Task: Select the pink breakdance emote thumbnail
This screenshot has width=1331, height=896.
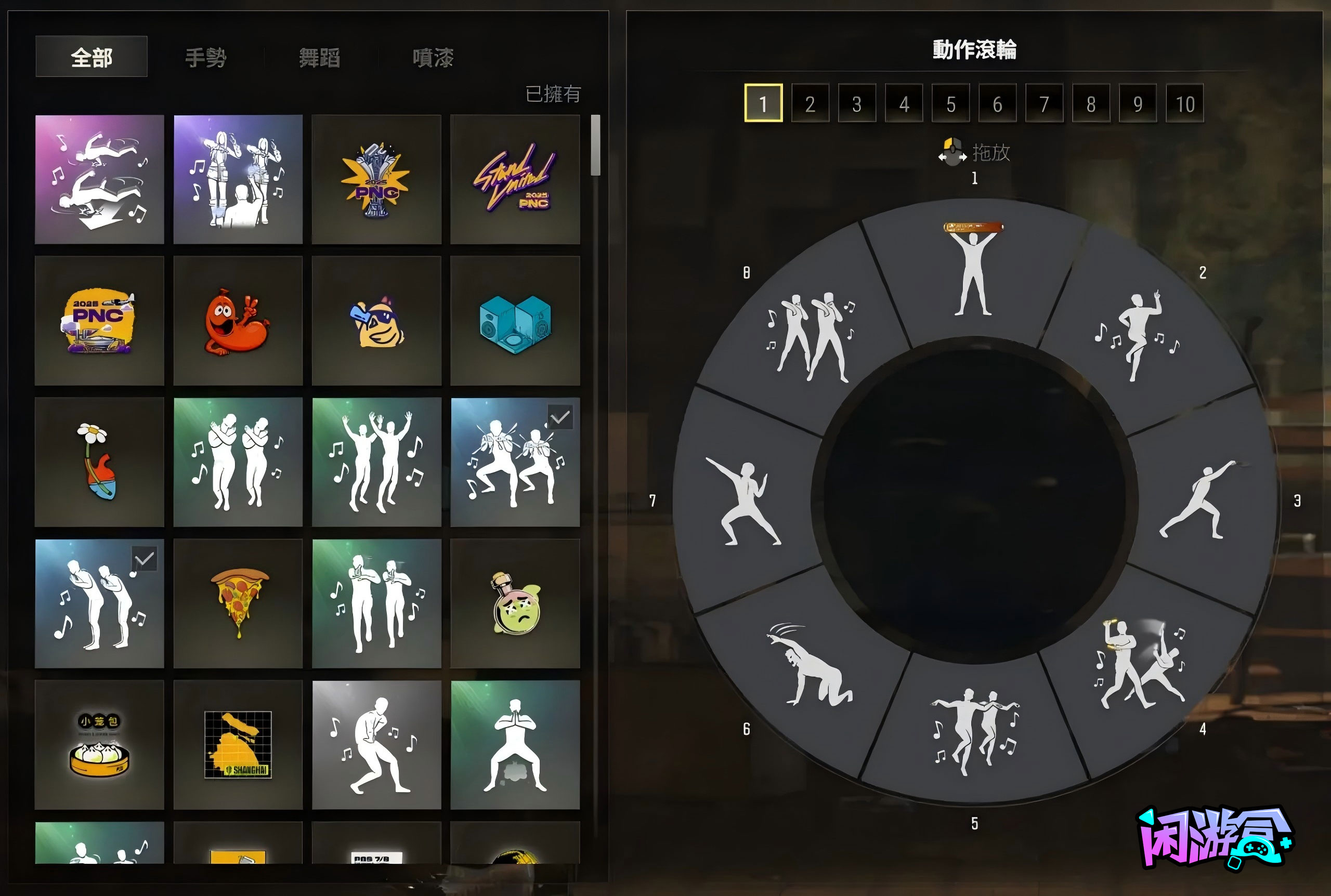Action: [99, 179]
